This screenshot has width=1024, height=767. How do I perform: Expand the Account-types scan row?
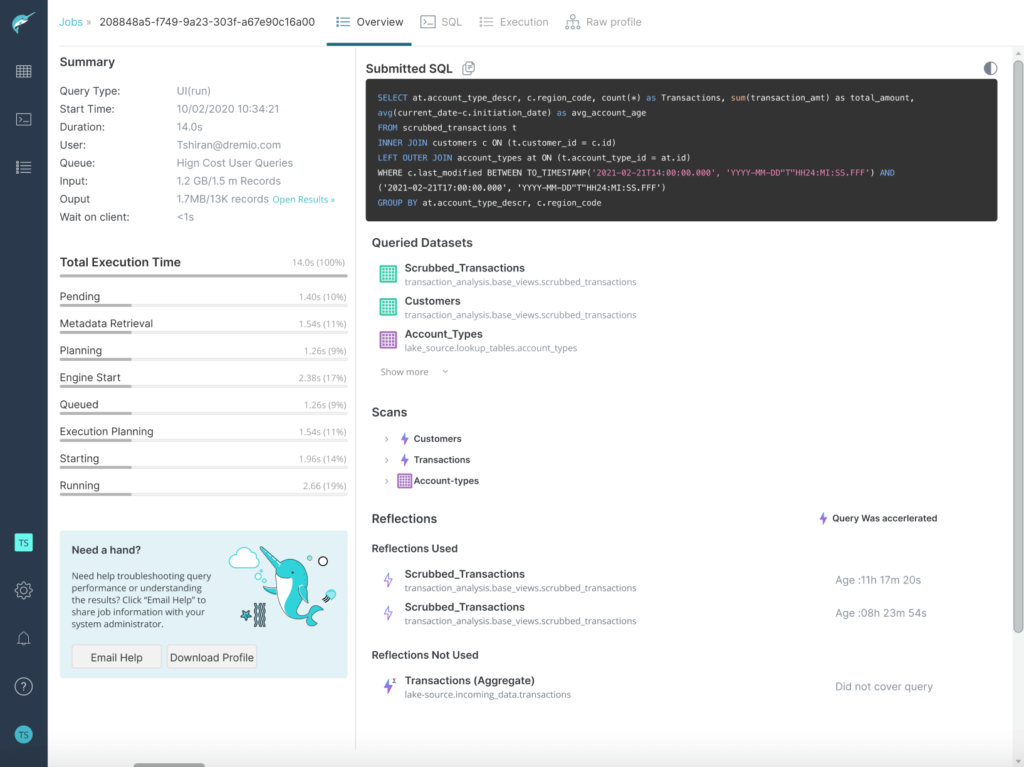pos(387,481)
